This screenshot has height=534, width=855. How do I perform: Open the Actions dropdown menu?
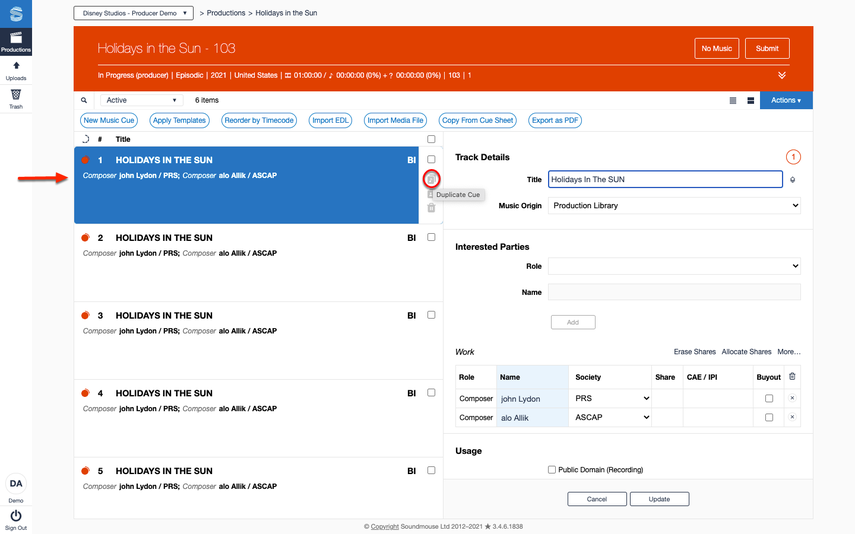pyautogui.click(x=786, y=100)
